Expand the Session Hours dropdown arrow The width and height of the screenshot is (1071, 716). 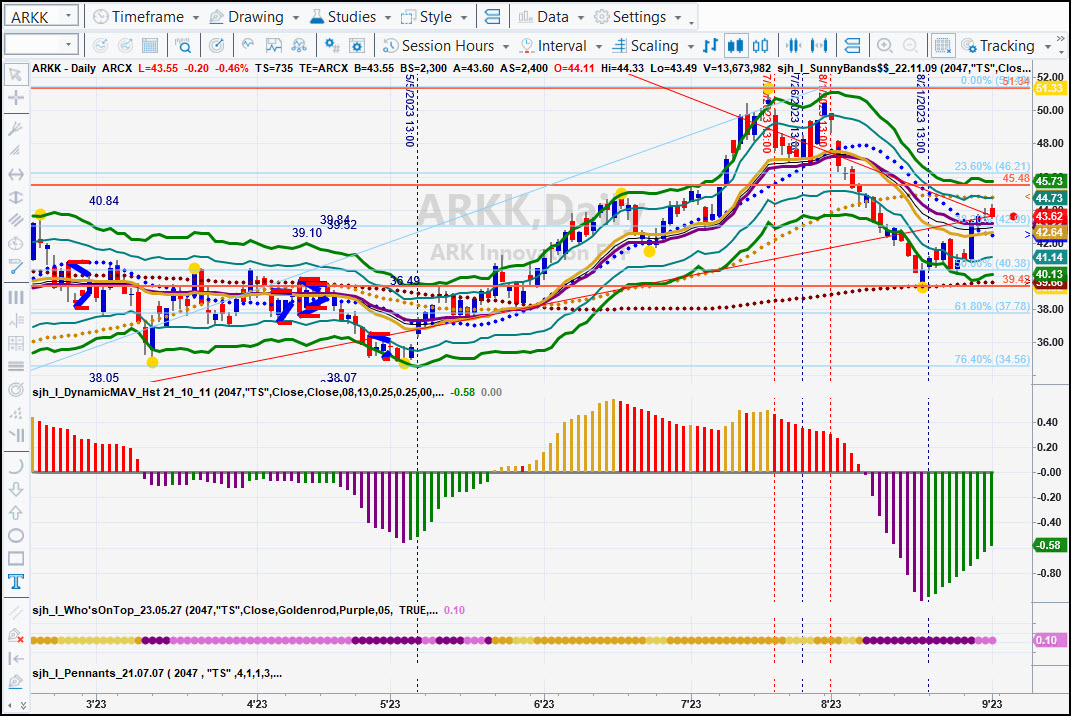click(506, 46)
